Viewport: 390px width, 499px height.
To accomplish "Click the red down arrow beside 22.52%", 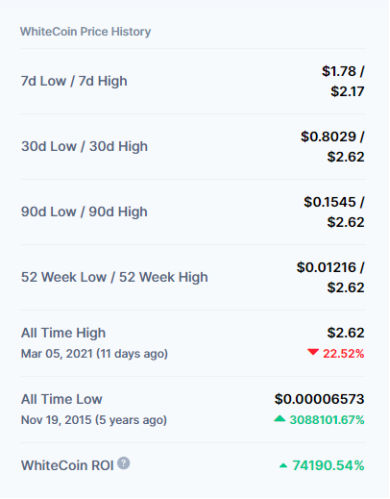I will click(x=313, y=352).
